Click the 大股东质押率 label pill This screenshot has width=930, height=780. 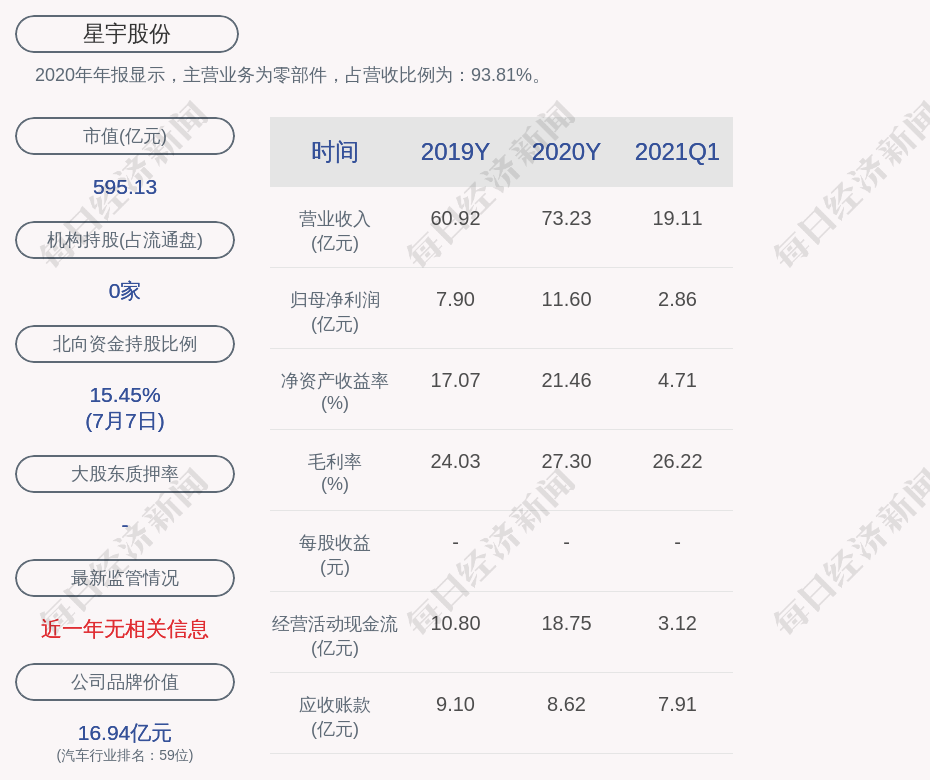pyautogui.click(x=125, y=474)
